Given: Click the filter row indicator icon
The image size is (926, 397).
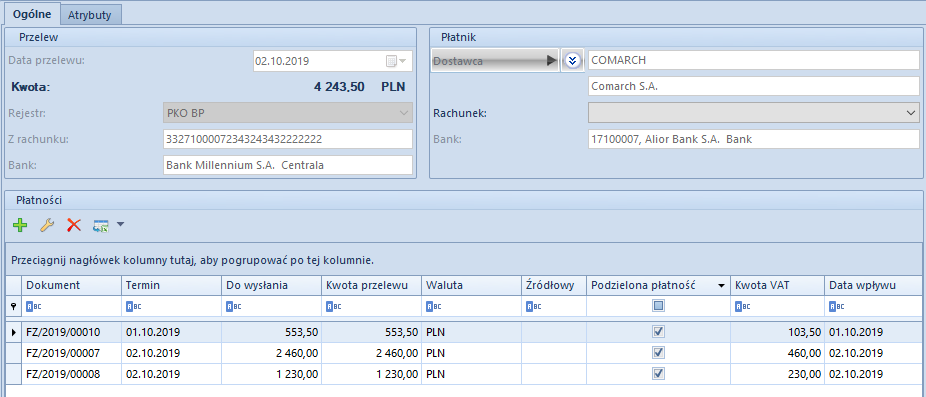Looking at the screenshot, I should coord(13,306).
